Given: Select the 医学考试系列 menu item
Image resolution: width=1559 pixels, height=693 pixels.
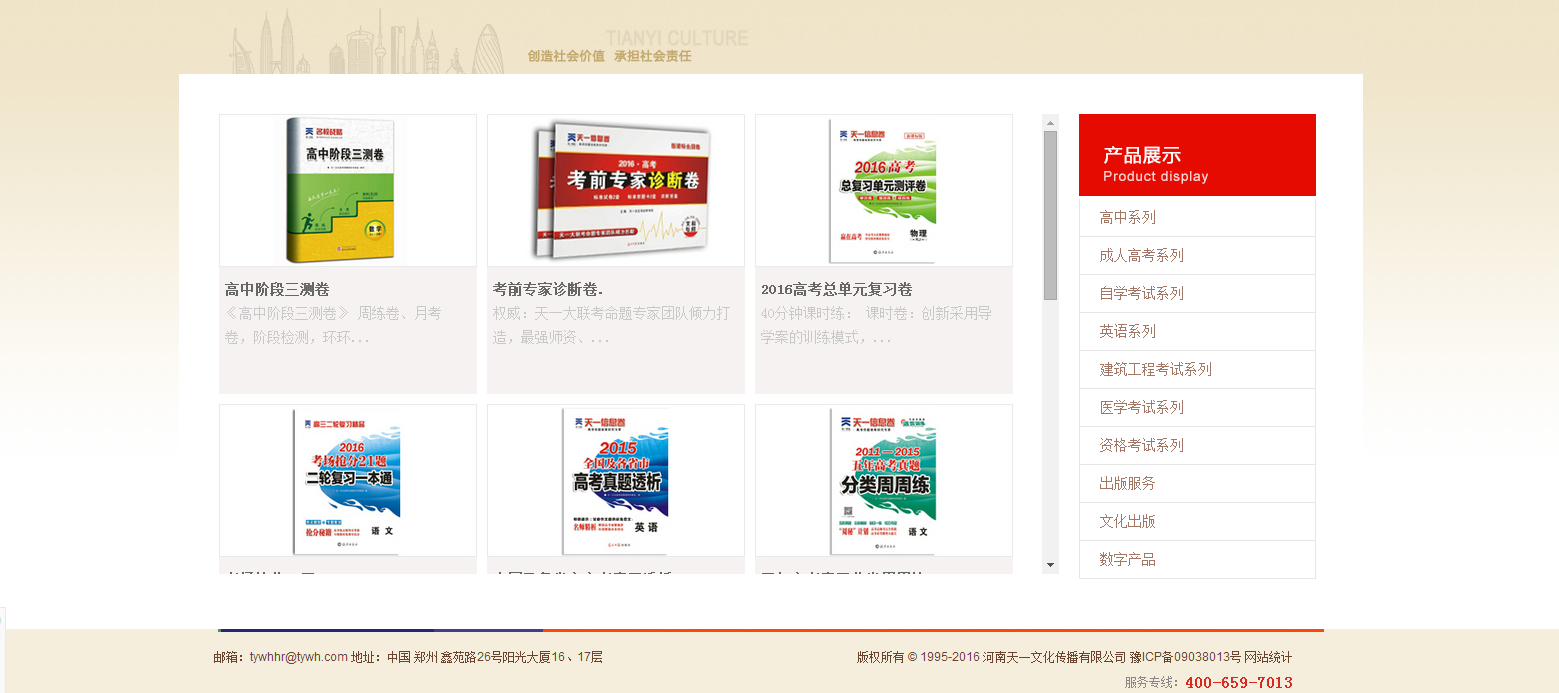Looking at the screenshot, I should [x=1141, y=407].
